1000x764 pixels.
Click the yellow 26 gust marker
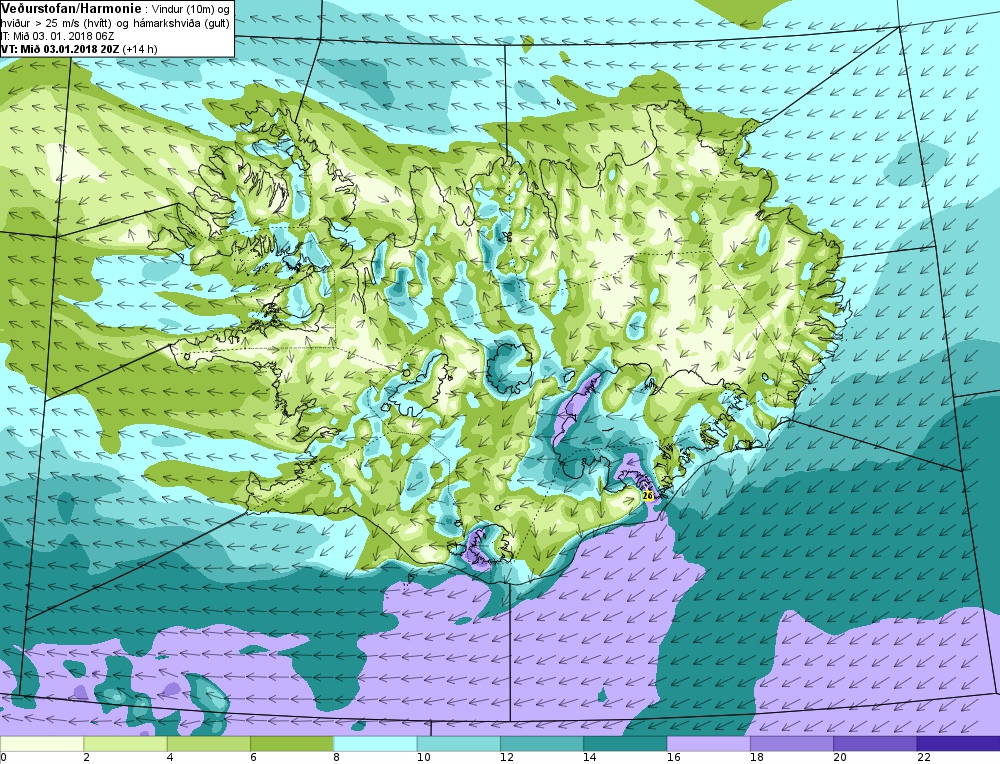pyautogui.click(x=647, y=496)
